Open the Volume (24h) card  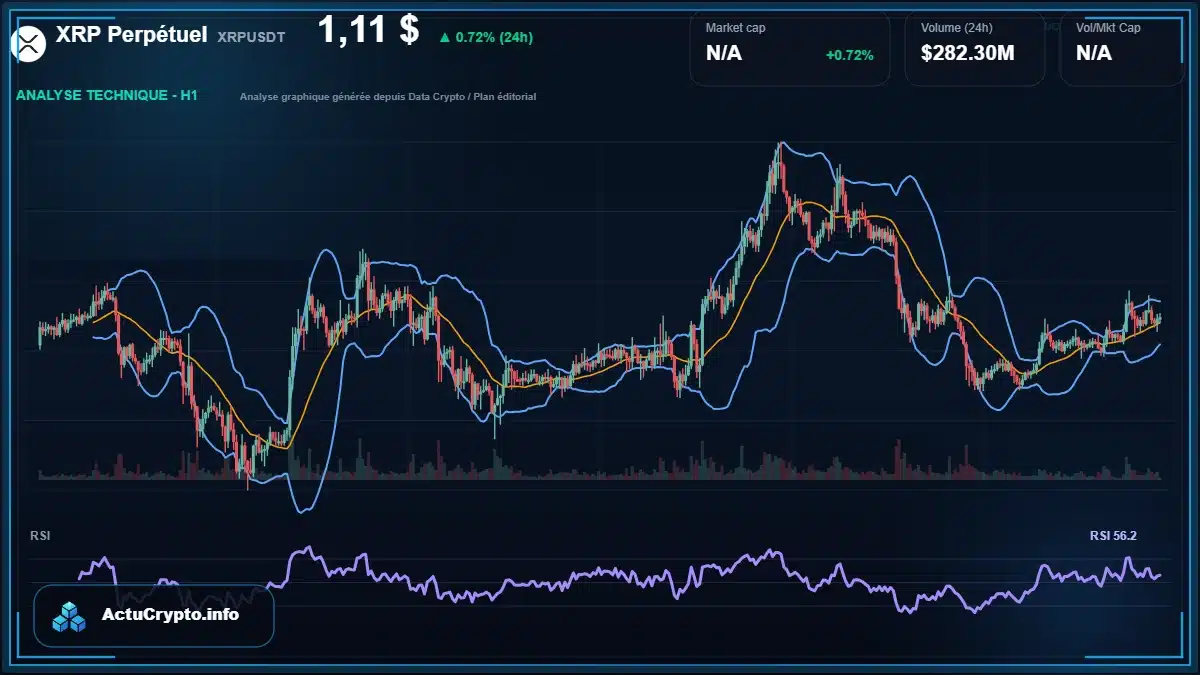[975, 48]
